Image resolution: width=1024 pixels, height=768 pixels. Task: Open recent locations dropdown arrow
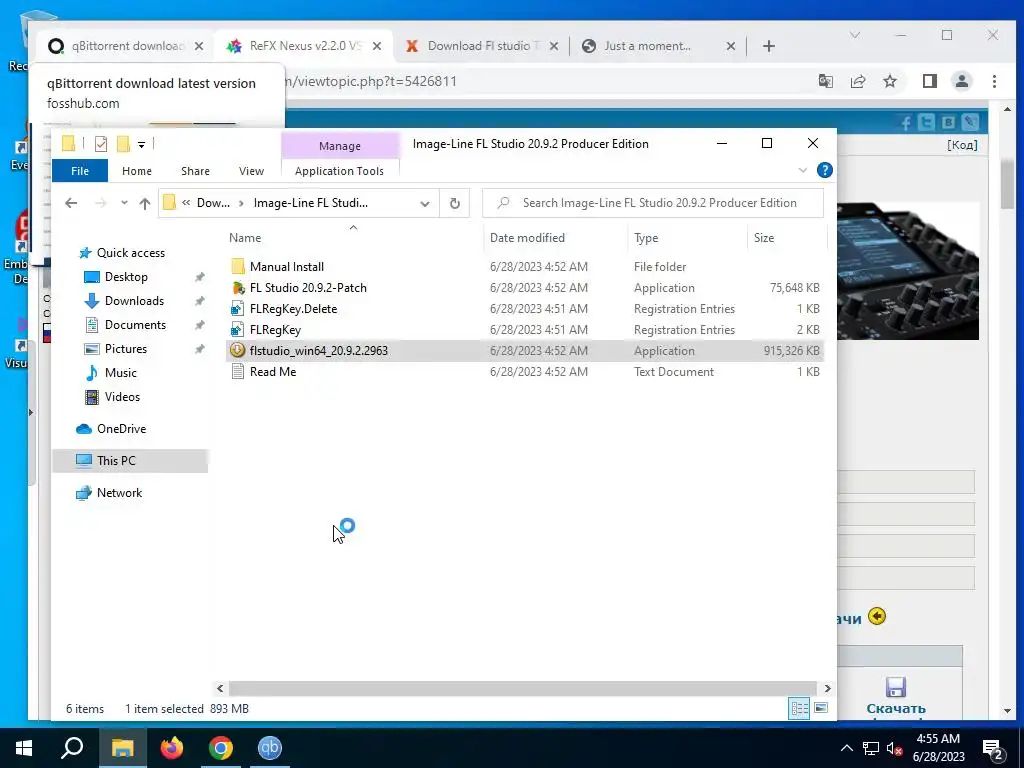pos(124,203)
